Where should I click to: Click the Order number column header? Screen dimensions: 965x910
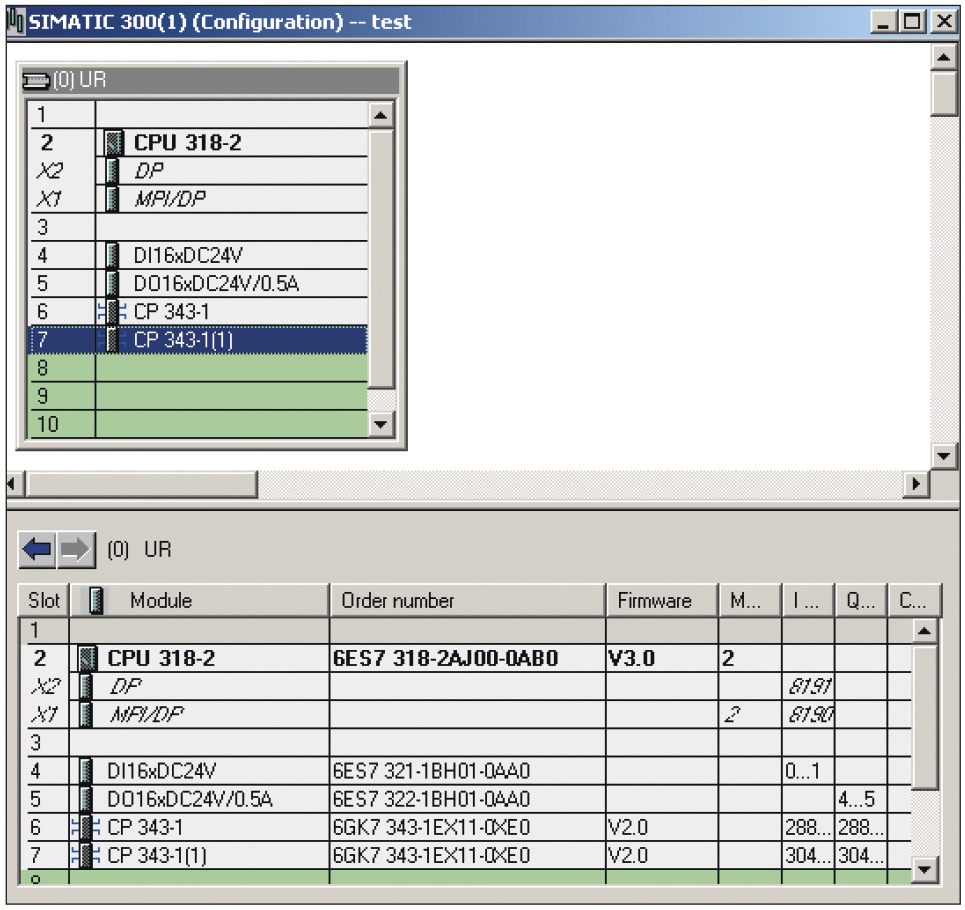tap(468, 601)
